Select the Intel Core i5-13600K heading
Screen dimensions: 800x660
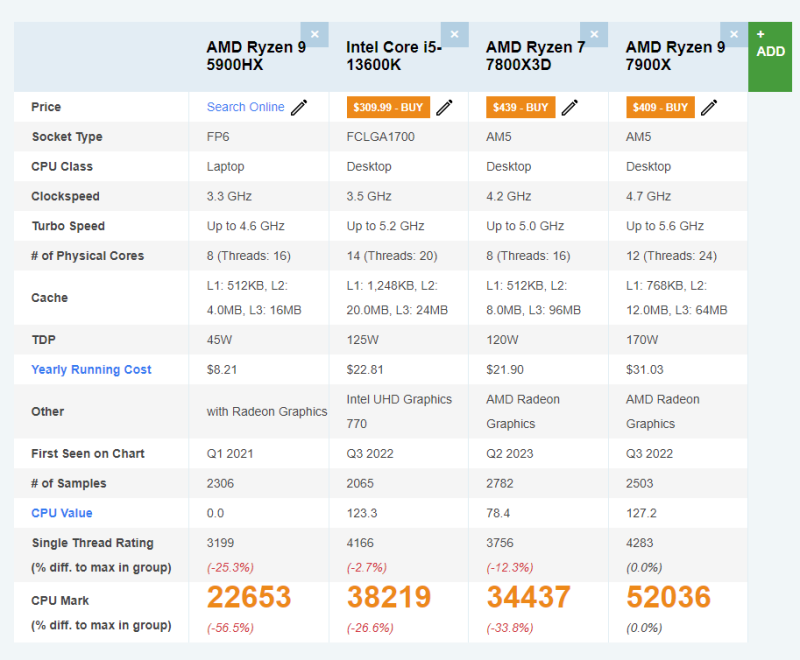tap(394, 56)
